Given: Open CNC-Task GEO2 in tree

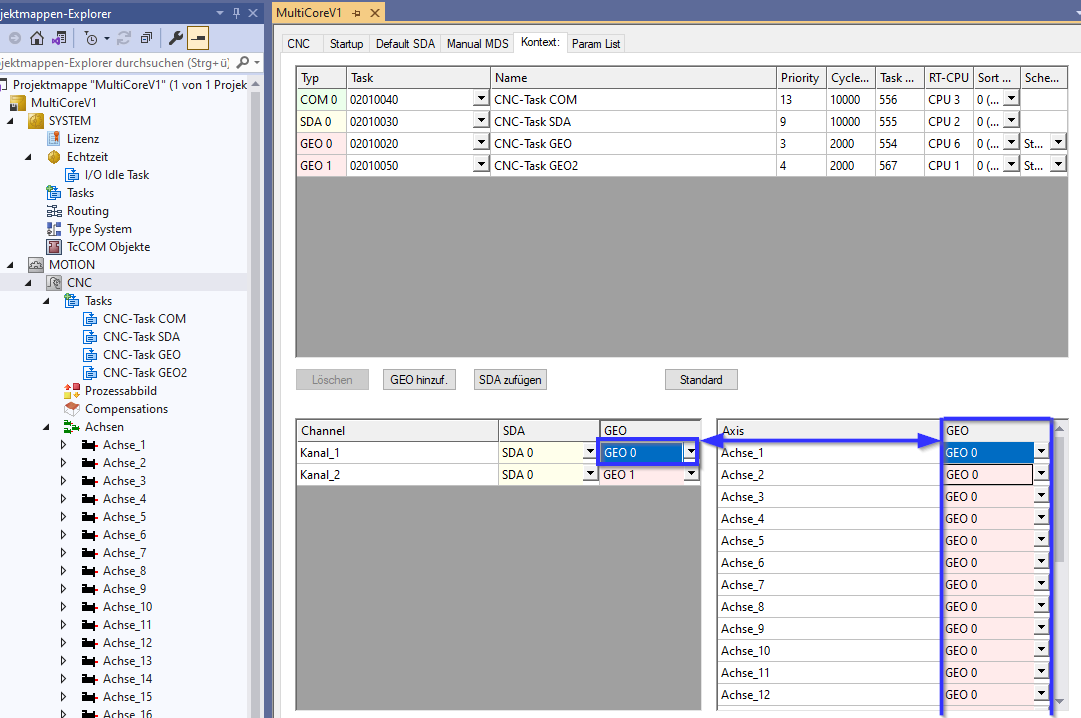Looking at the screenshot, I should (145, 372).
